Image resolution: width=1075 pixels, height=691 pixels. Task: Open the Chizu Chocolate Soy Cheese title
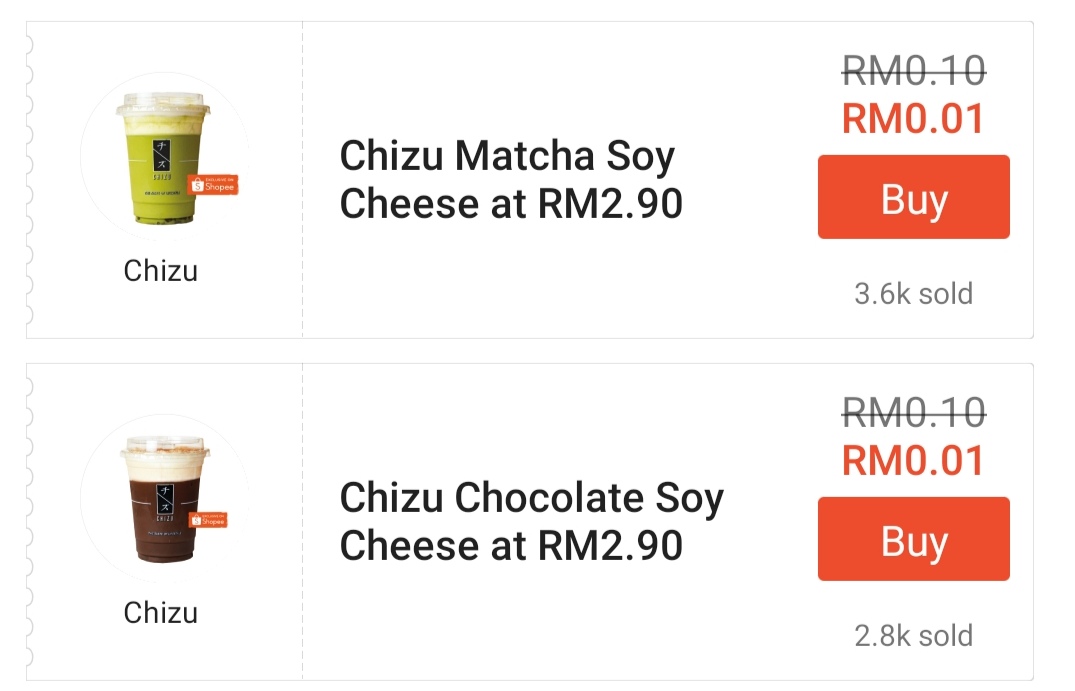531,521
